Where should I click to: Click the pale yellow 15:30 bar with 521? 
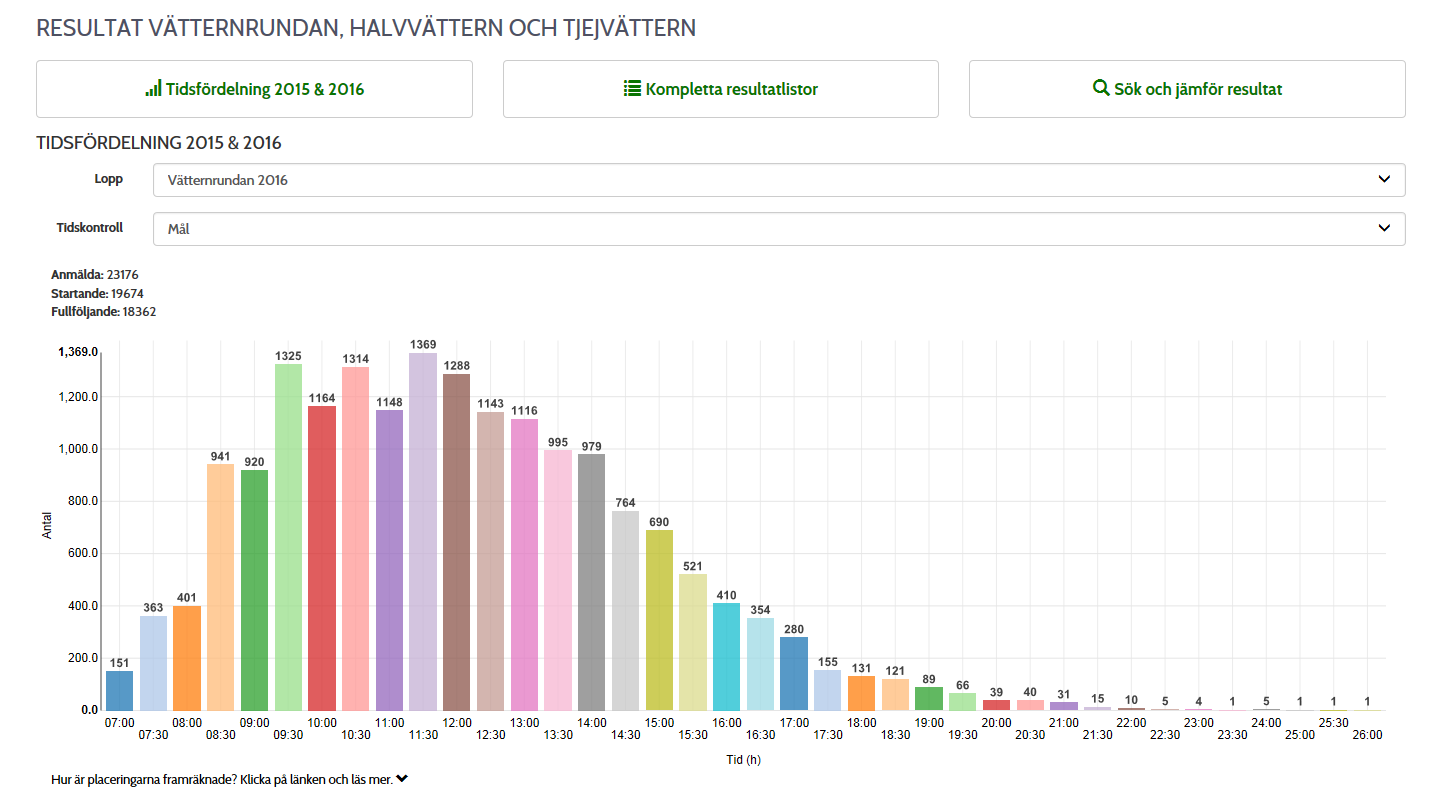point(693,643)
